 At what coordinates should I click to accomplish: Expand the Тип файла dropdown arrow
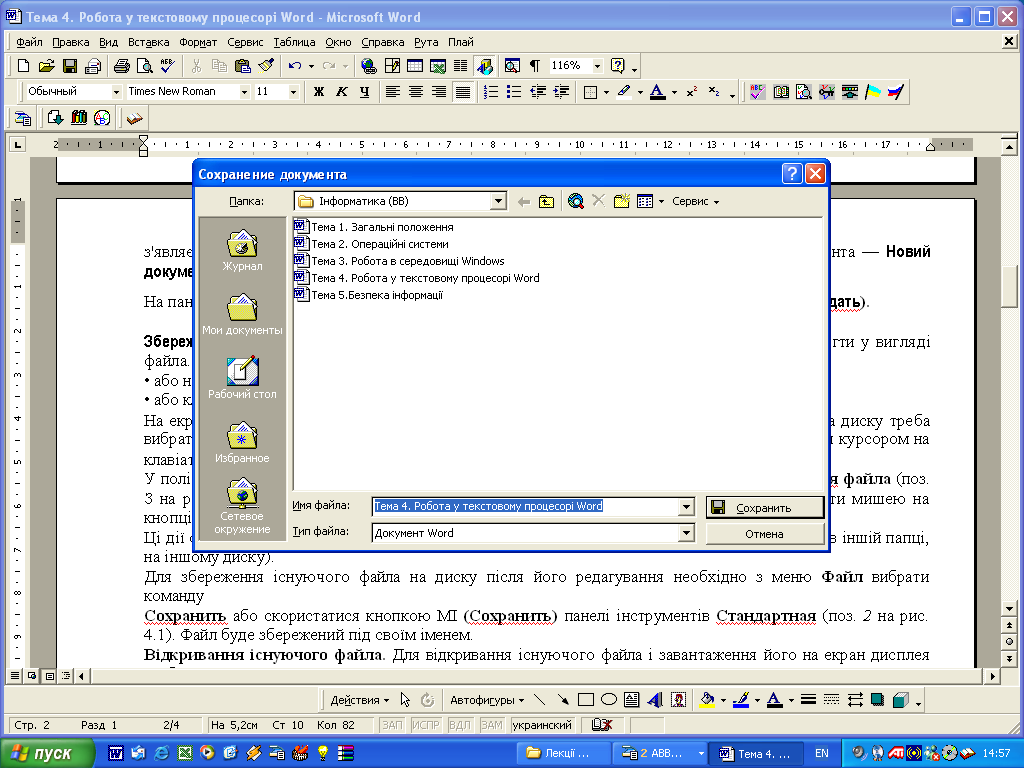tap(686, 533)
